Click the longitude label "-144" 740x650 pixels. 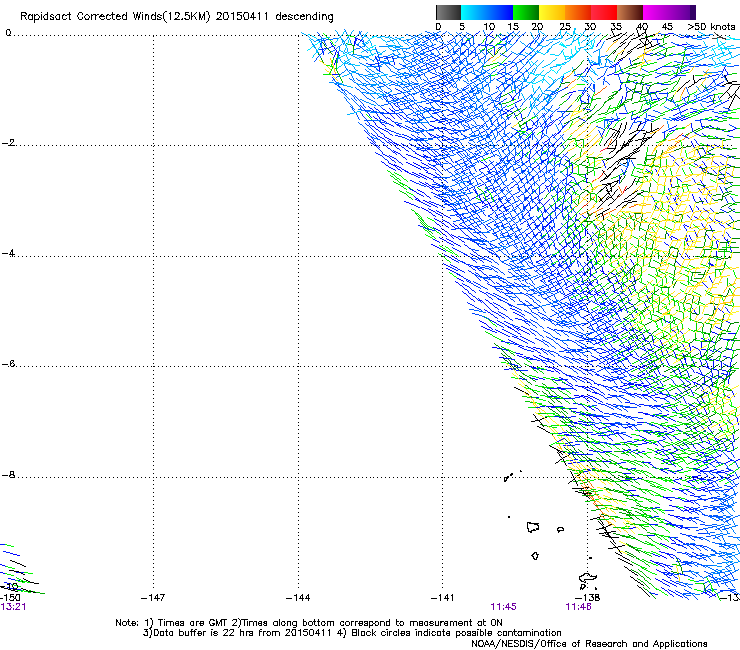pyautogui.click(x=298, y=598)
